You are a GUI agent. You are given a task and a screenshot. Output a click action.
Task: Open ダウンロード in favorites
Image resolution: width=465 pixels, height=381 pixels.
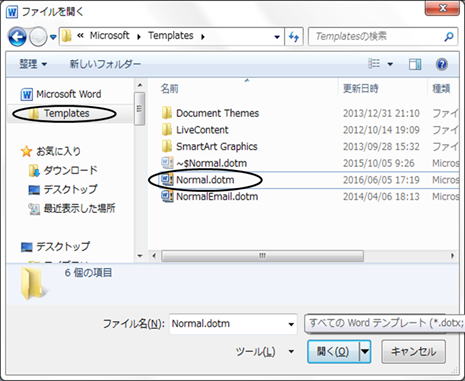pyautogui.click(x=63, y=170)
